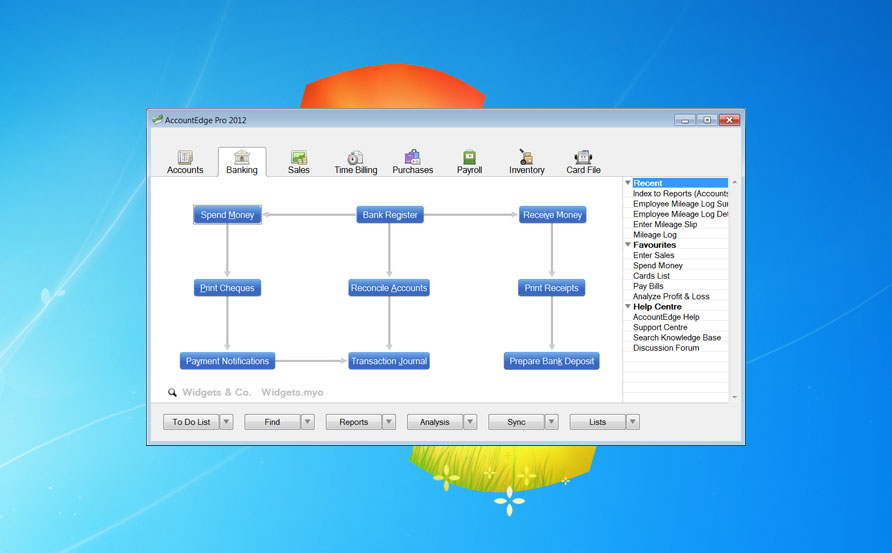Collapse the Help Centre section triangle
The image size is (892, 553).
628,307
